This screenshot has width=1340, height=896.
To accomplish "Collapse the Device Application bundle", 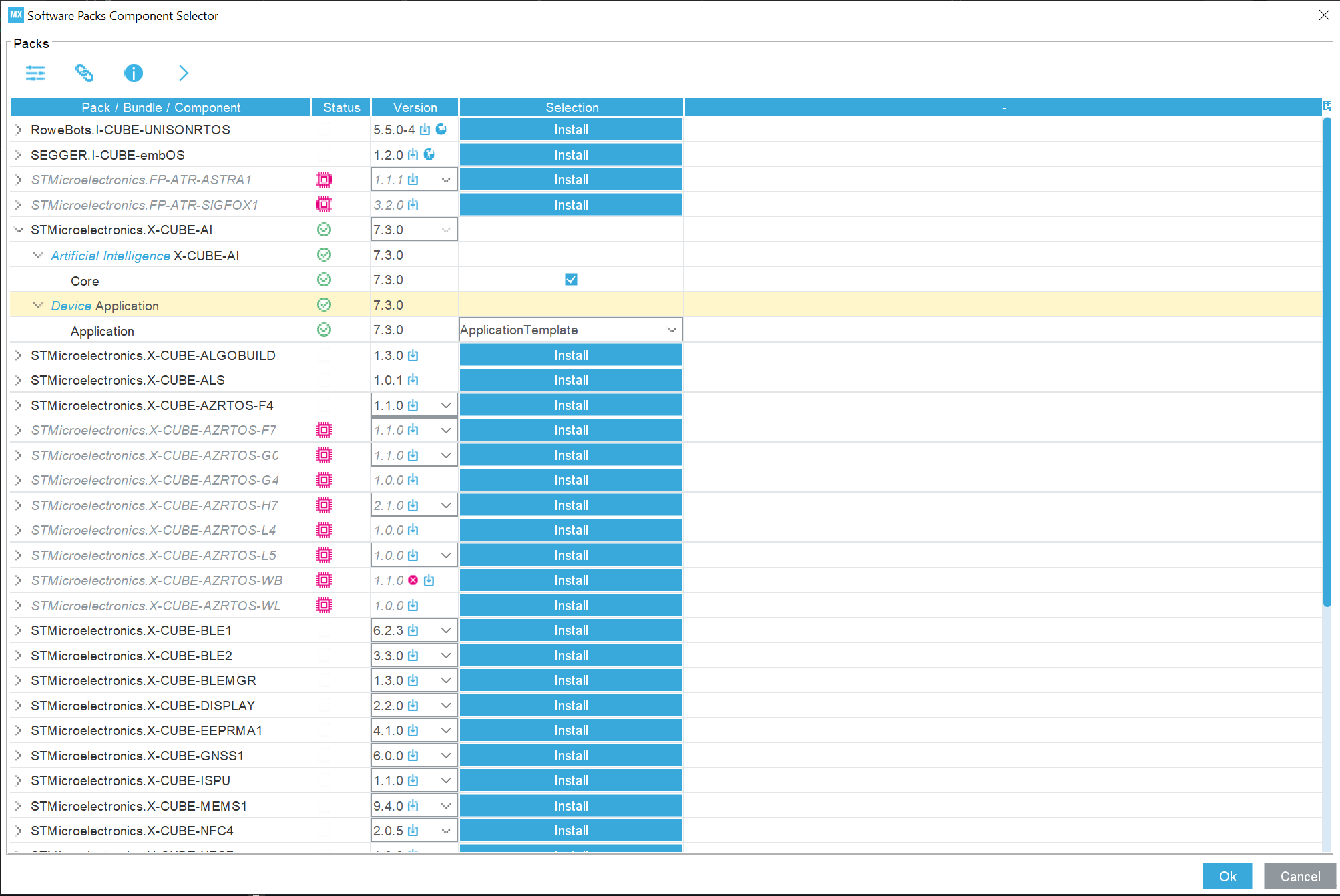I will (x=39, y=305).
